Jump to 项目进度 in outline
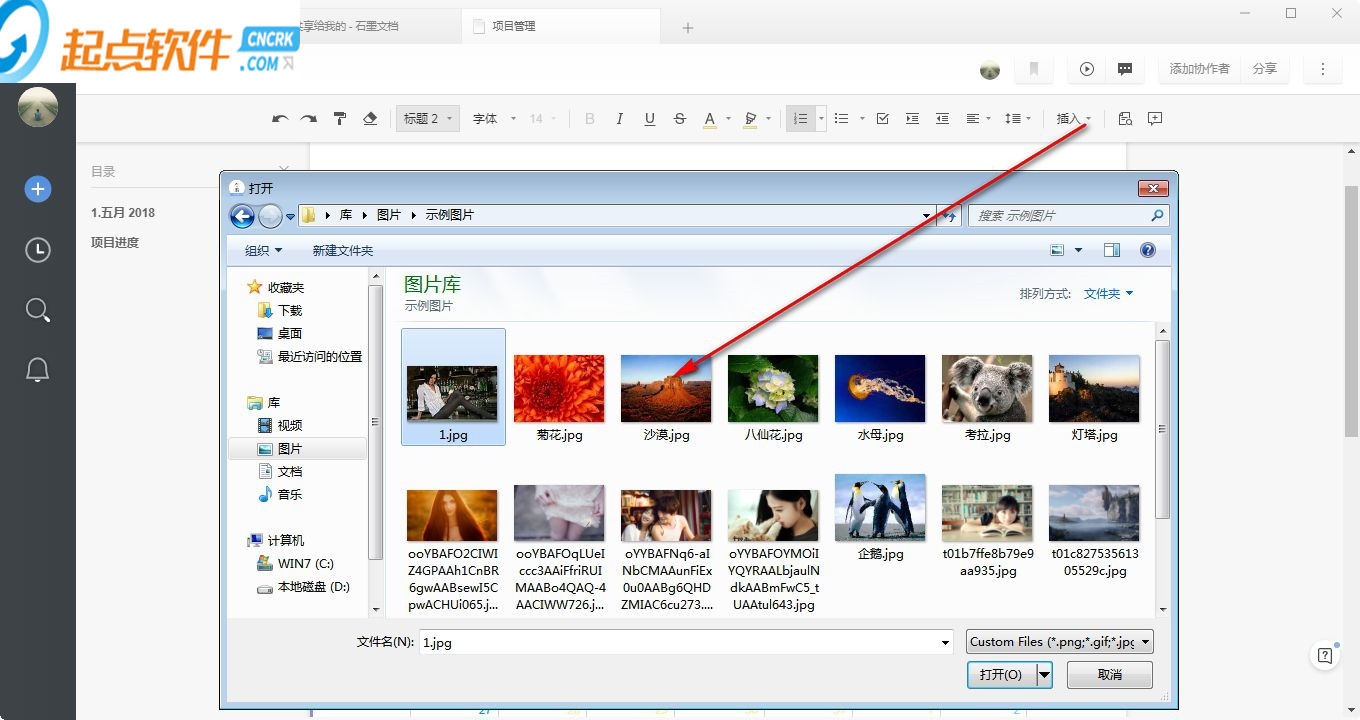This screenshot has height=720, width=1360. coord(115,242)
